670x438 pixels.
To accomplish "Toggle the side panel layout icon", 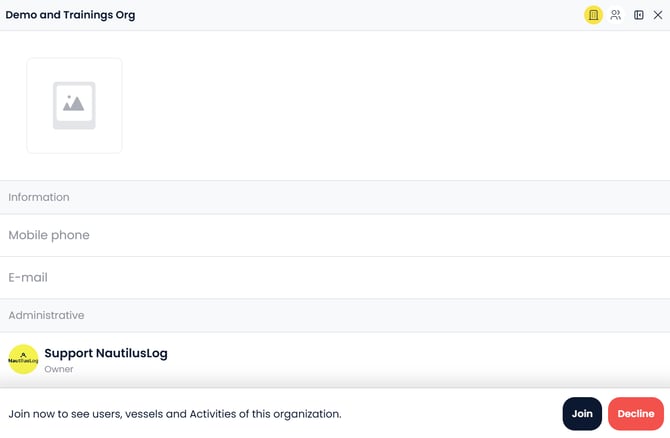I will [639, 15].
